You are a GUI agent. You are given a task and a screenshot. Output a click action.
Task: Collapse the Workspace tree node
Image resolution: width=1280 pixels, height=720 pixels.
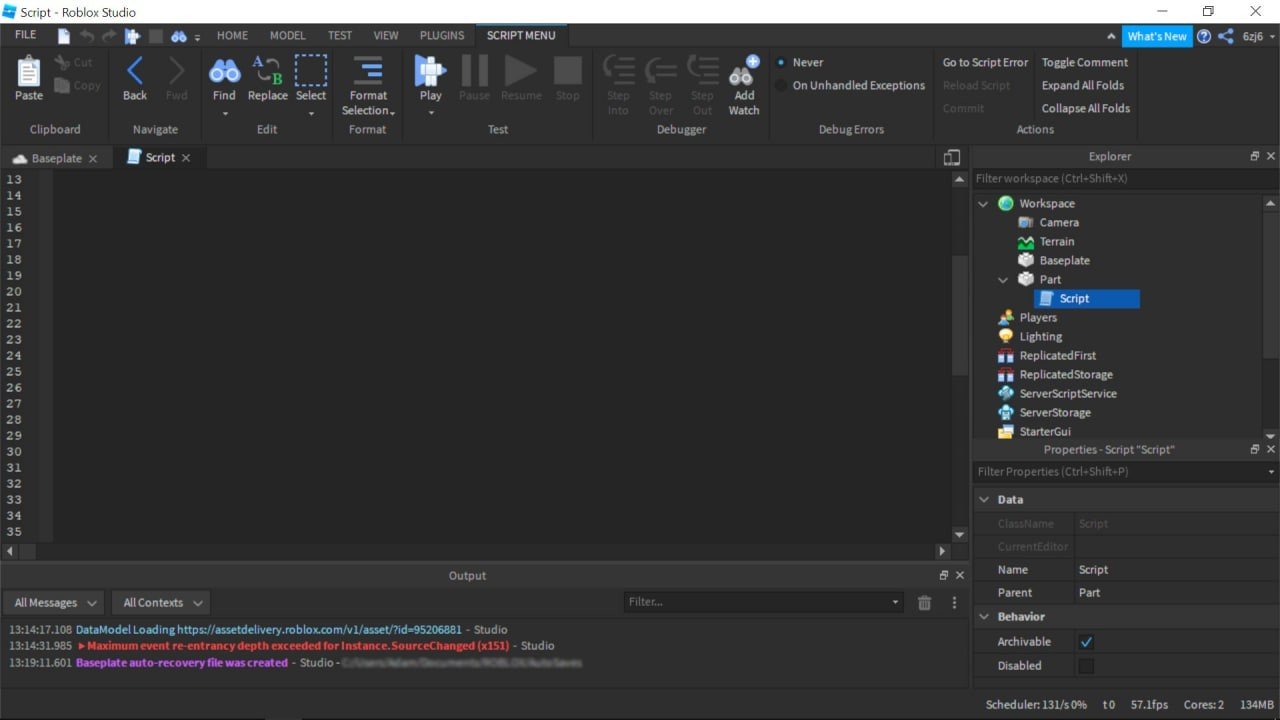983,204
